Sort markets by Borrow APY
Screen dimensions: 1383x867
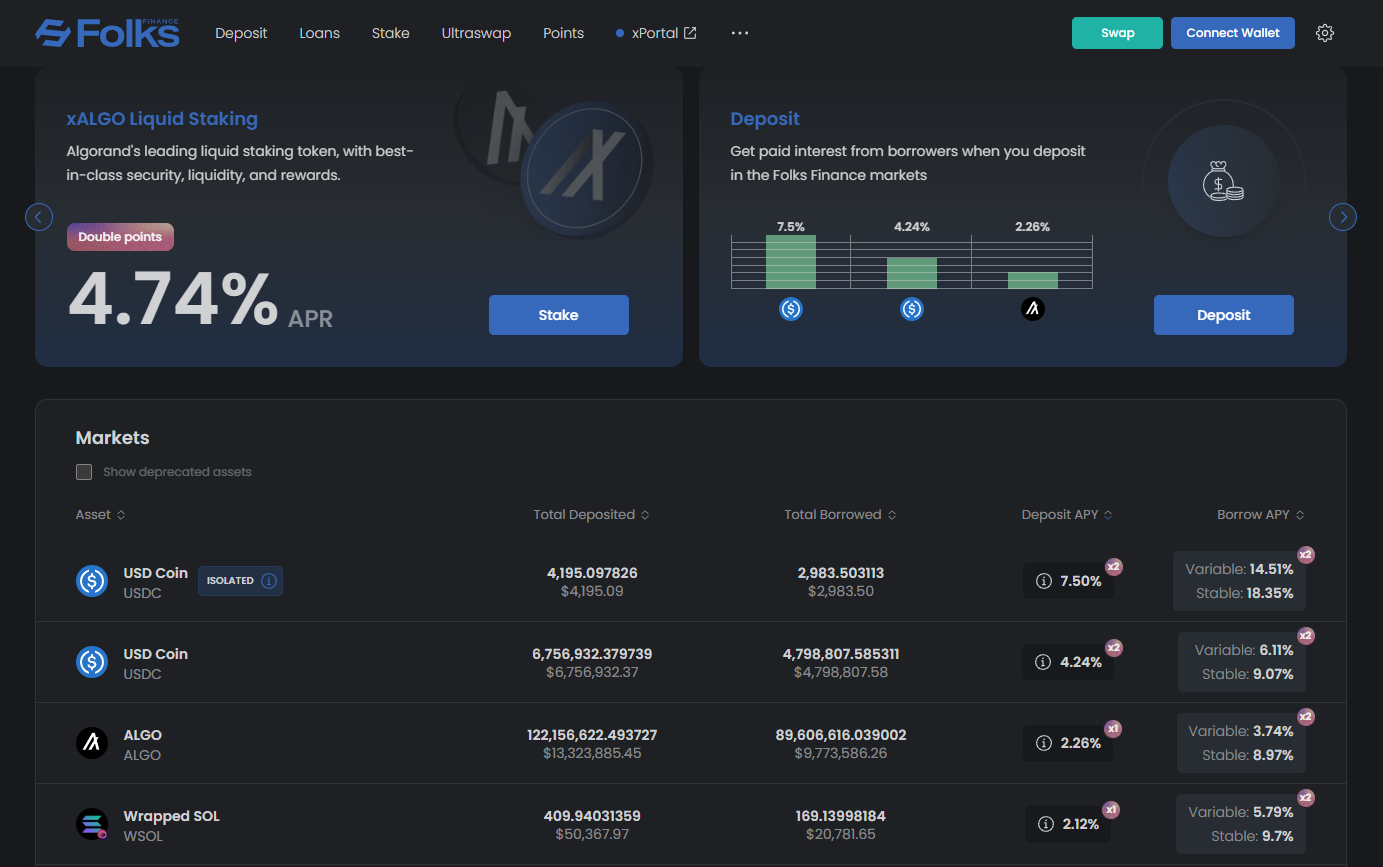click(x=1260, y=515)
